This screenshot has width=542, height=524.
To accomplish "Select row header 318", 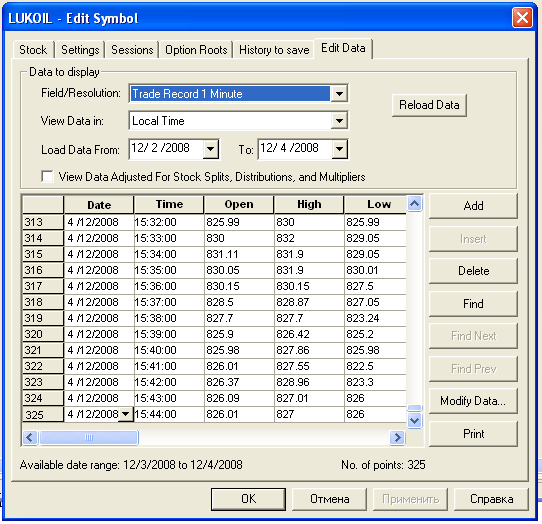I will (x=43, y=302).
